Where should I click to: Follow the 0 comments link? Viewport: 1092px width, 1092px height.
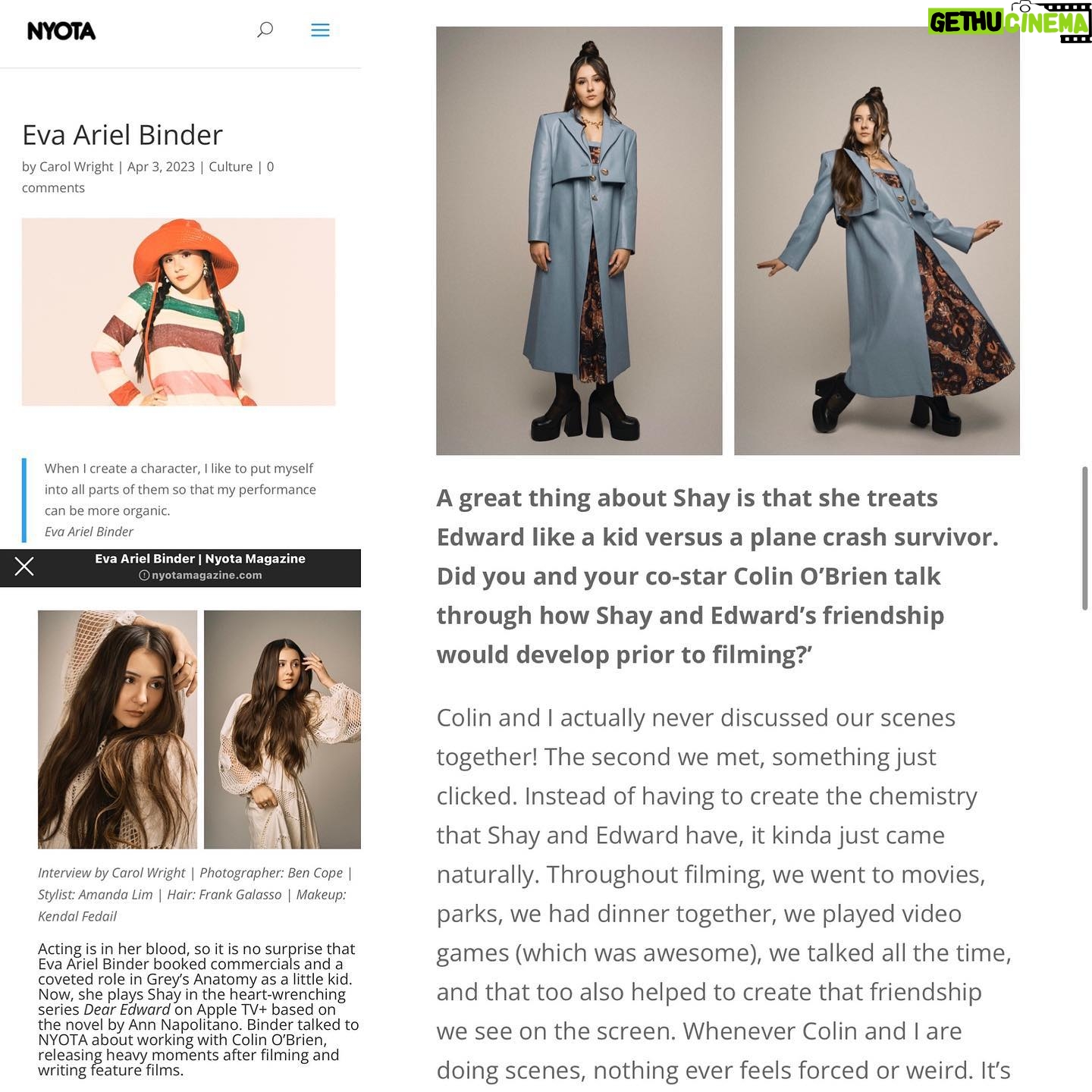pos(148,177)
